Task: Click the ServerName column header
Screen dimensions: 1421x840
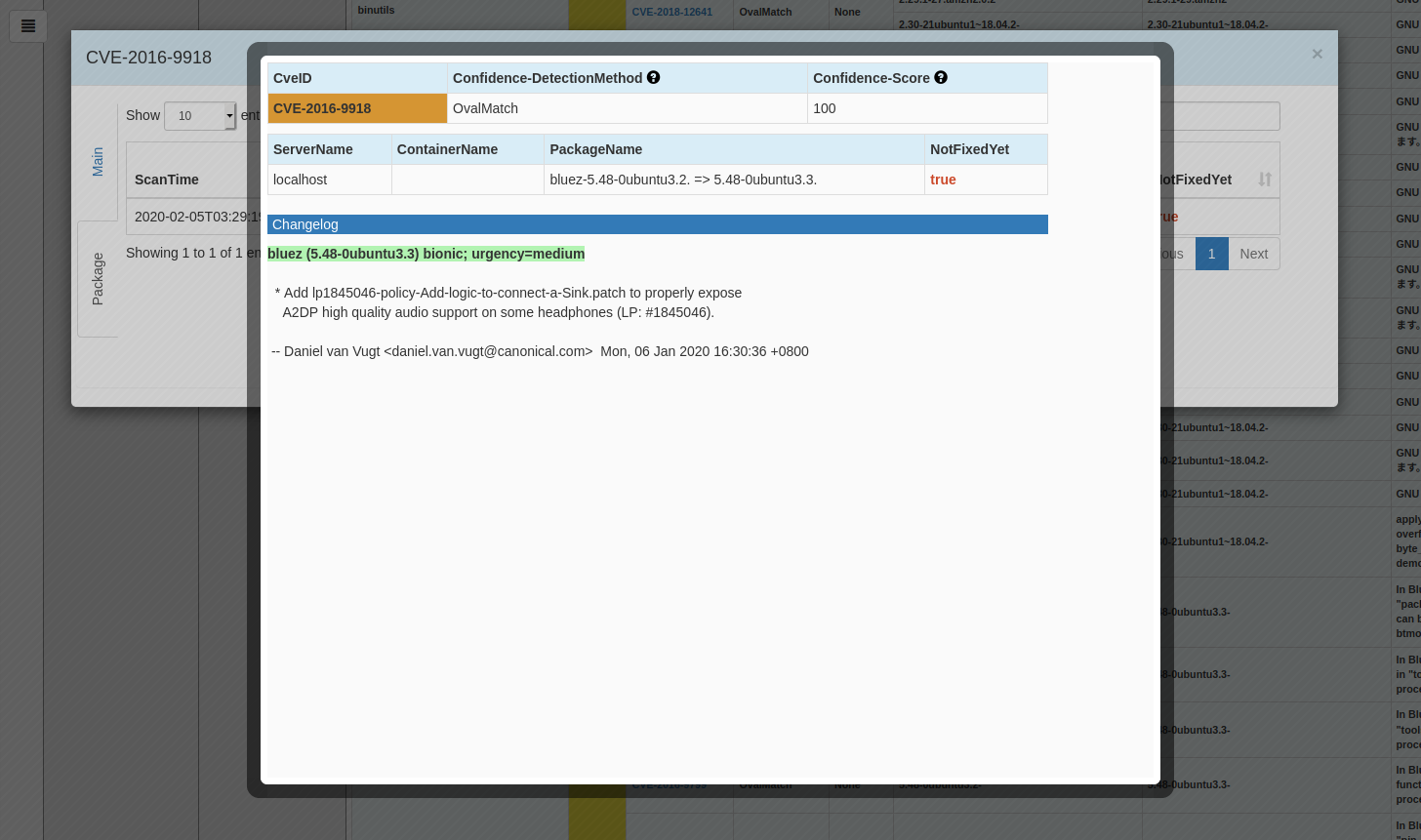Action: 330,149
